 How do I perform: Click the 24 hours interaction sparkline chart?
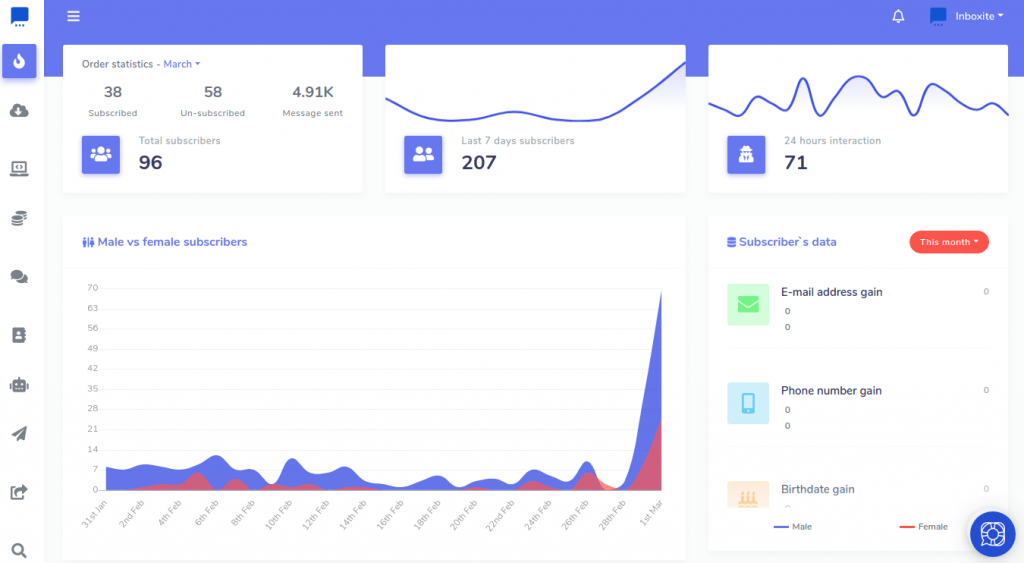[858, 96]
